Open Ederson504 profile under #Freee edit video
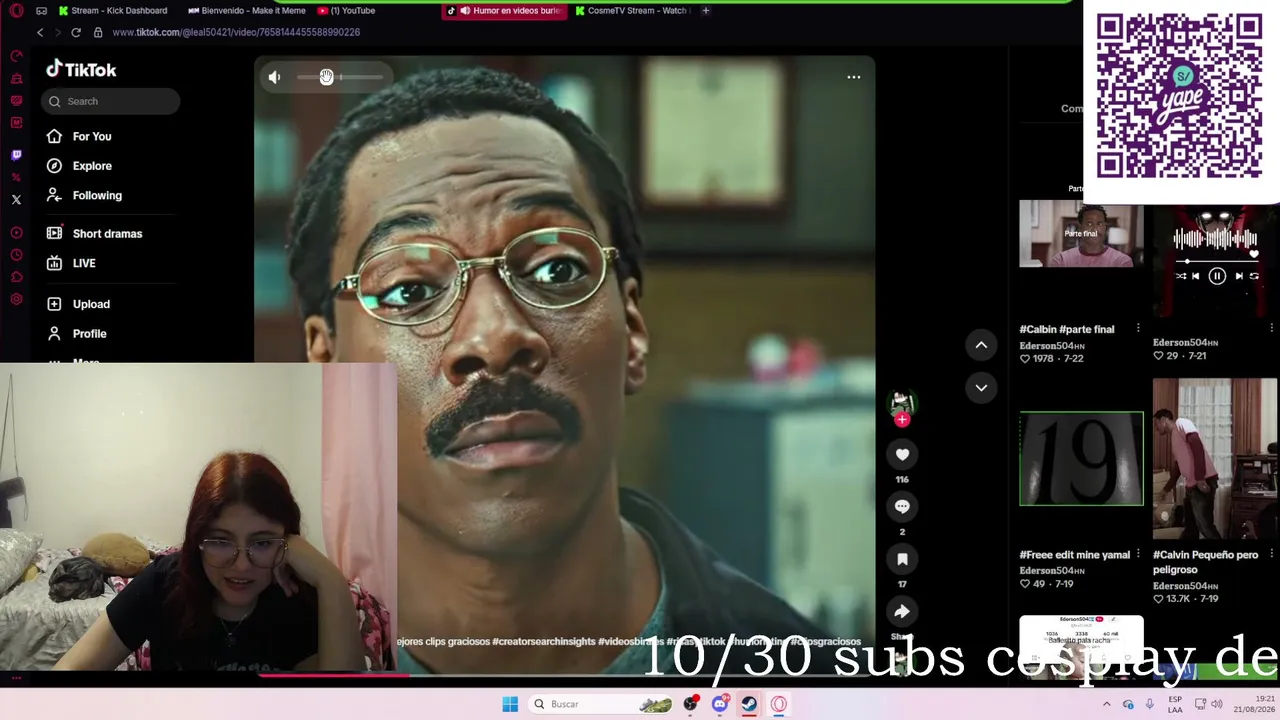1280x720 pixels. click(x=1052, y=571)
